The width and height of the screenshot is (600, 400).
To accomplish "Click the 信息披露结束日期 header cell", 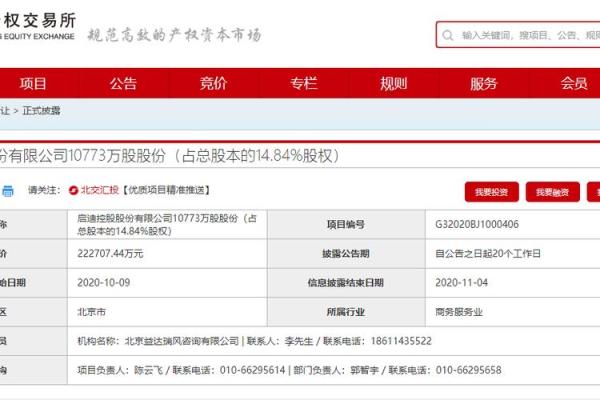I will pyautogui.click(x=346, y=283).
